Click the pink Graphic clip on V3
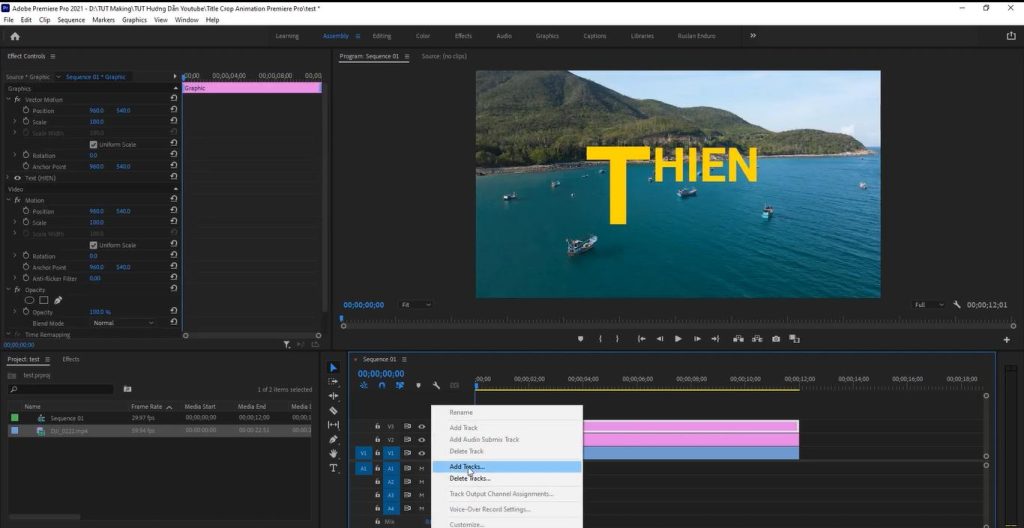1024x528 pixels. pyautogui.click(x=690, y=426)
